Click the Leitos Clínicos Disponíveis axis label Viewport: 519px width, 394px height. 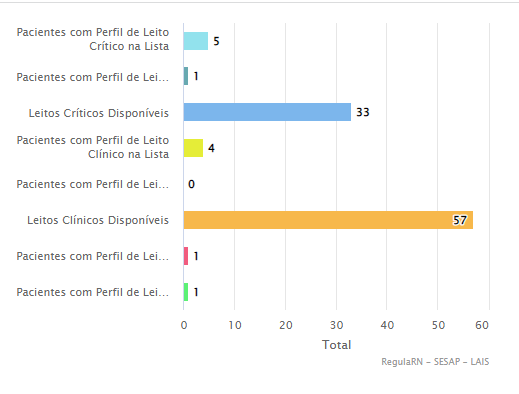point(98,220)
